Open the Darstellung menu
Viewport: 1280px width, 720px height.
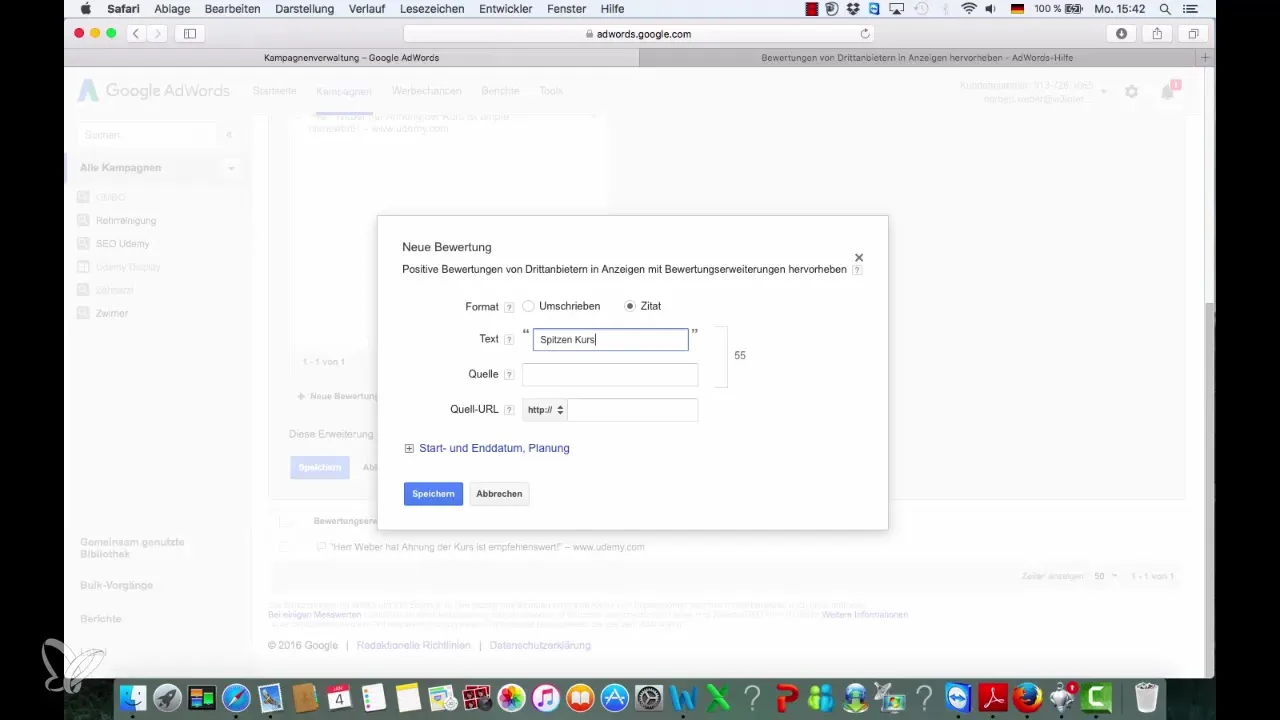tap(305, 8)
